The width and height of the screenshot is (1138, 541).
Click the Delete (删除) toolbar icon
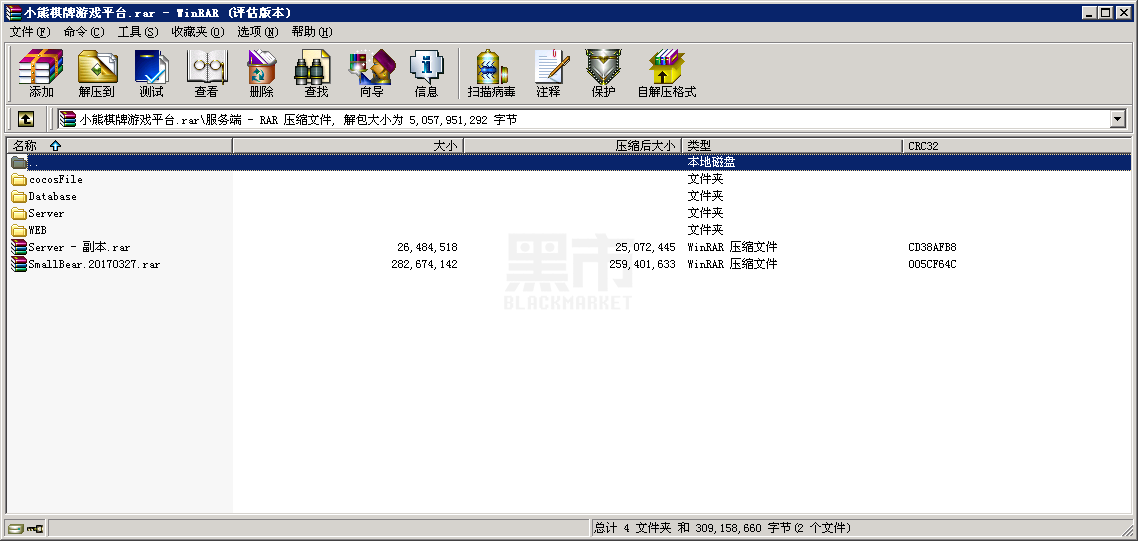click(261, 73)
